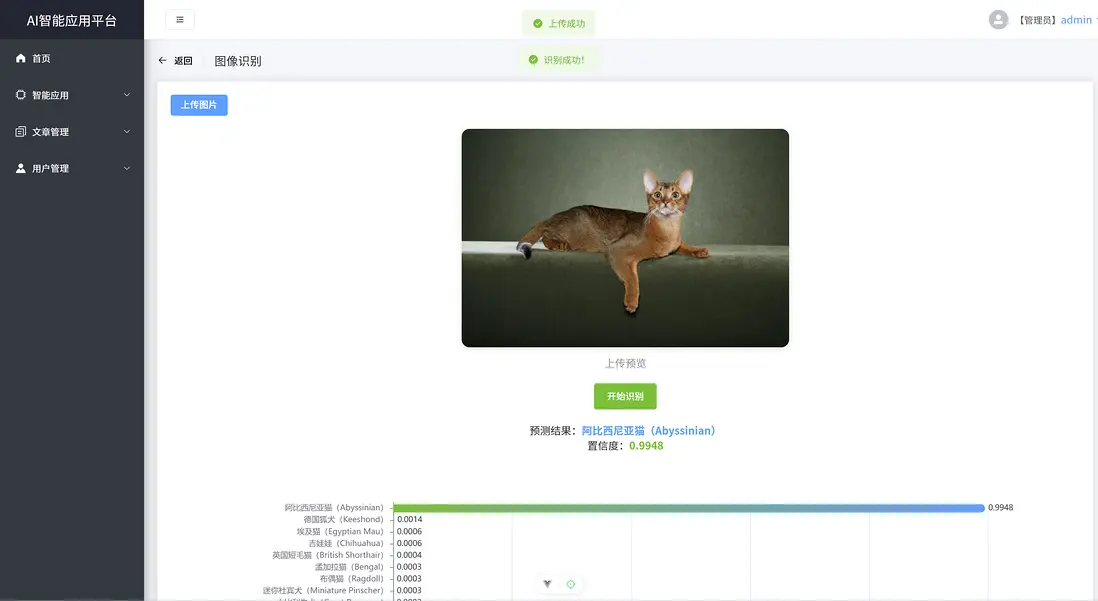
Task: Click the 预测结果 label
Action: pos(553,430)
